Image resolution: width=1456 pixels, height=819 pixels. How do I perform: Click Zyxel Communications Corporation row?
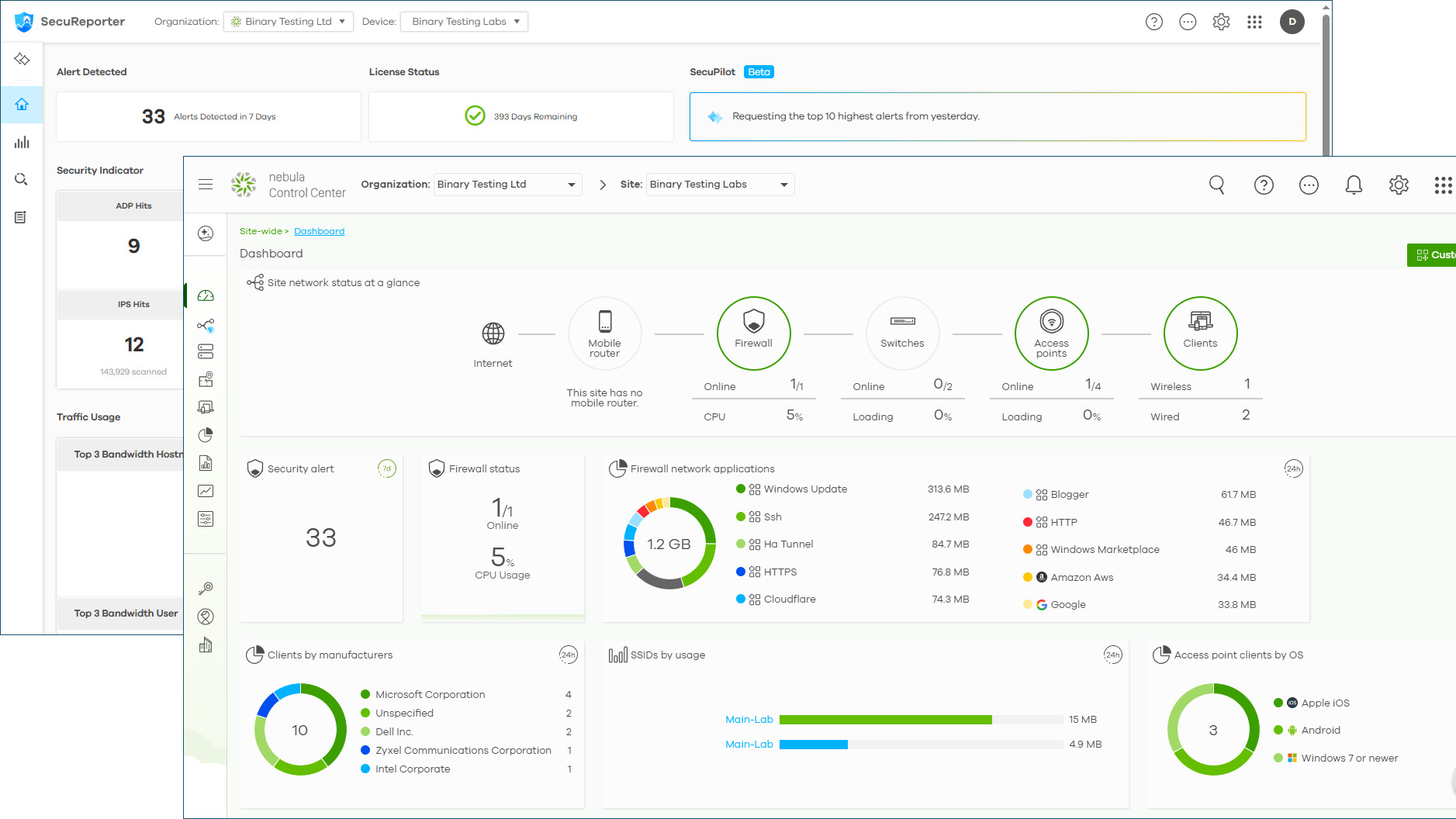tap(466, 751)
